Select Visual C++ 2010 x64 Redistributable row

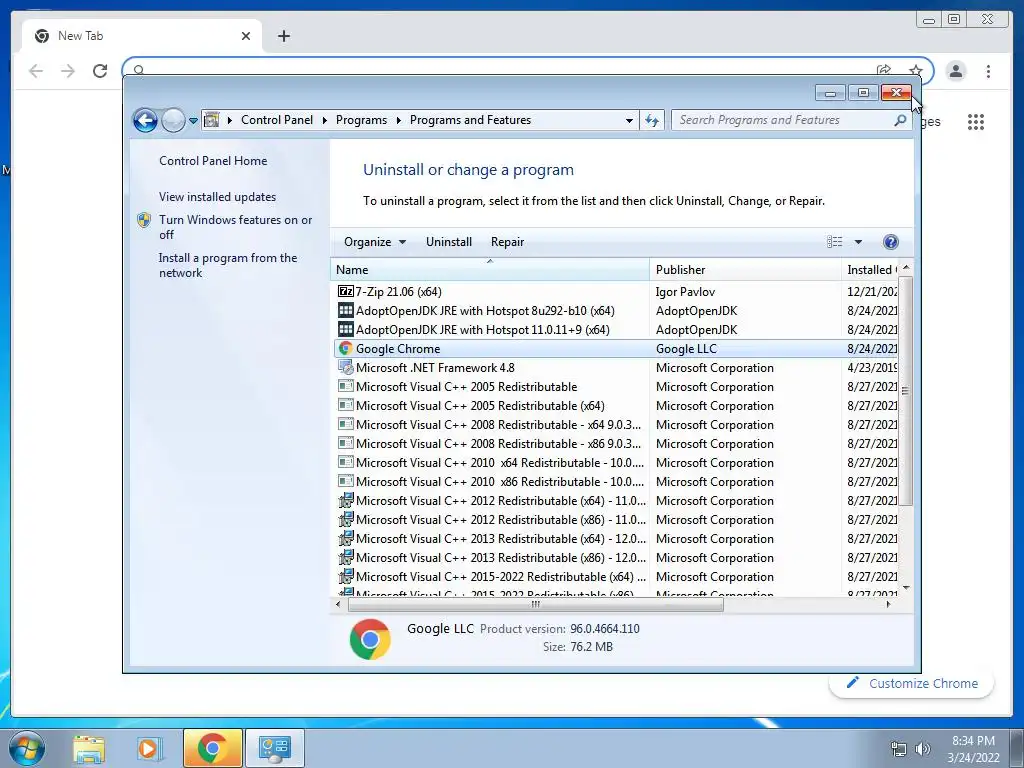pyautogui.click(x=615, y=462)
